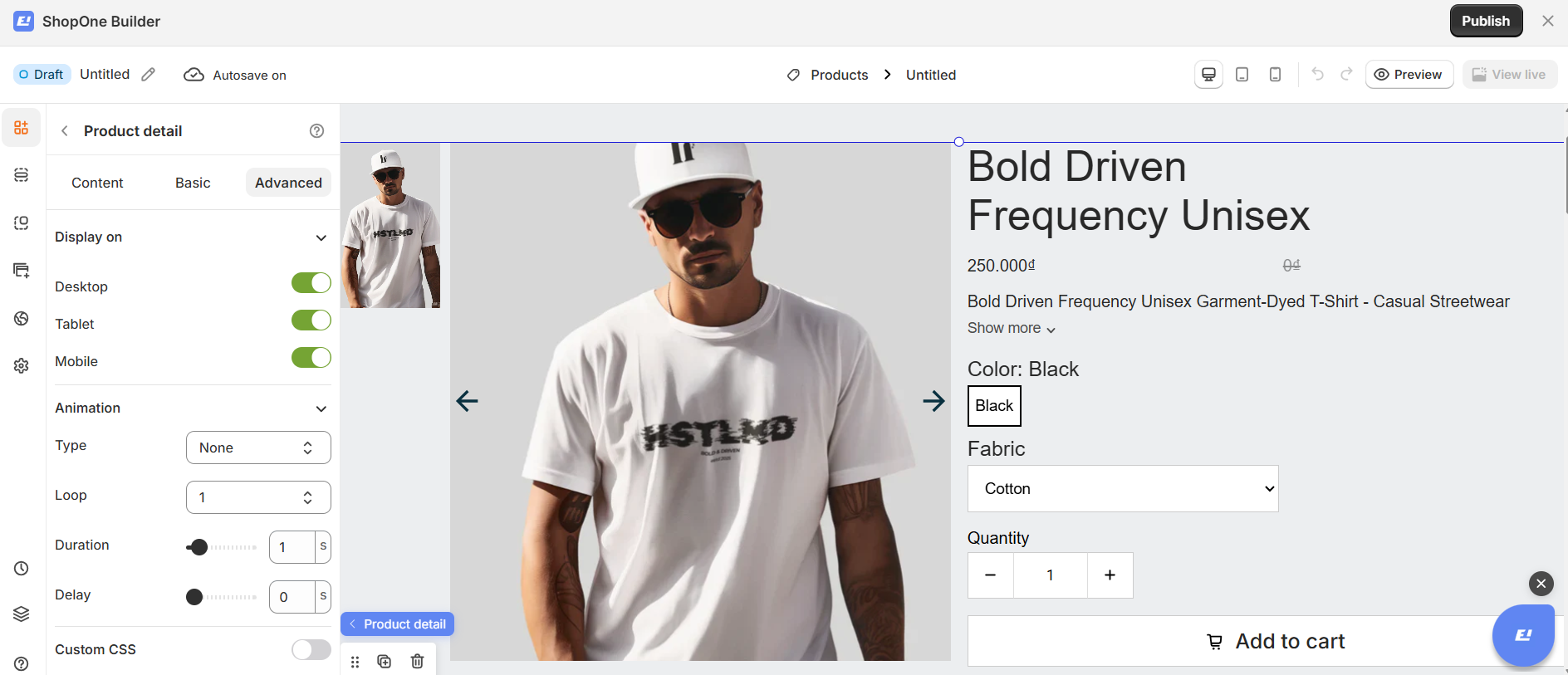The image size is (1568, 675).
Task: Open the third sidebar icon below sections
Action: [22, 223]
